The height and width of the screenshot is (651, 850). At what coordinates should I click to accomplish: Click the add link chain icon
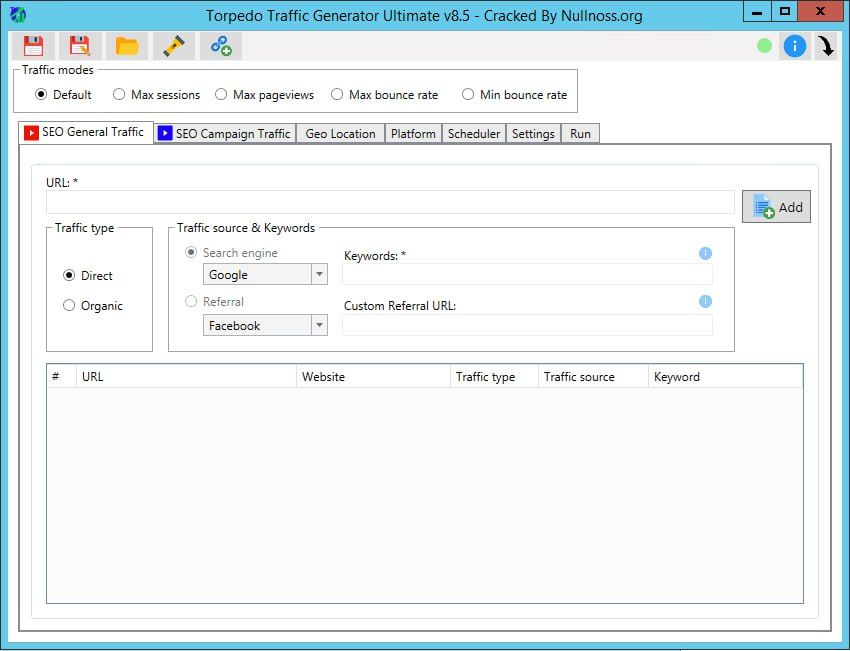(x=221, y=46)
